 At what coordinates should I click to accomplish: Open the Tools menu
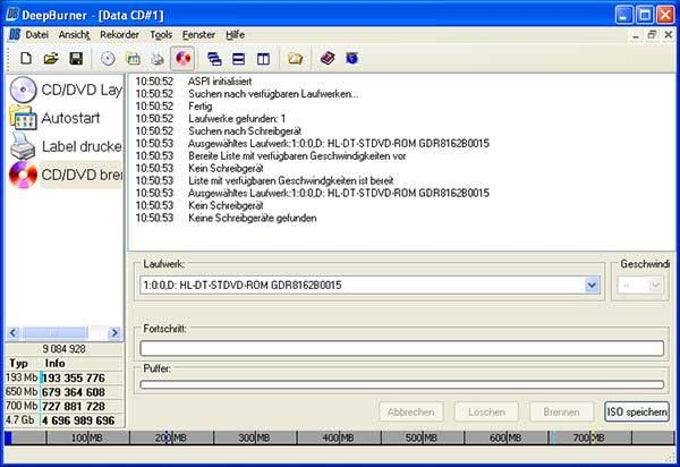161,35
